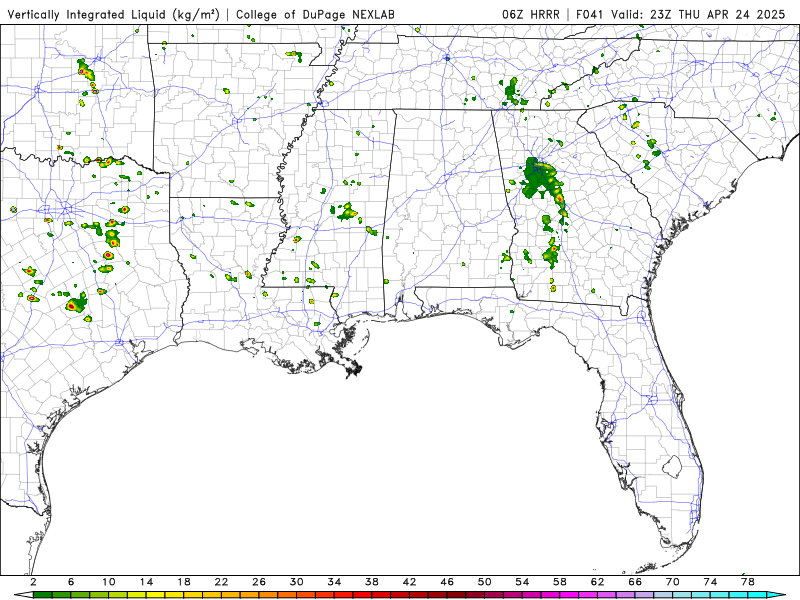Image resolution: width=800 pixels, height=600 pixels.
Task: Select the color scale label '66'
Action: pyautogui.click(x=635, y=582)
